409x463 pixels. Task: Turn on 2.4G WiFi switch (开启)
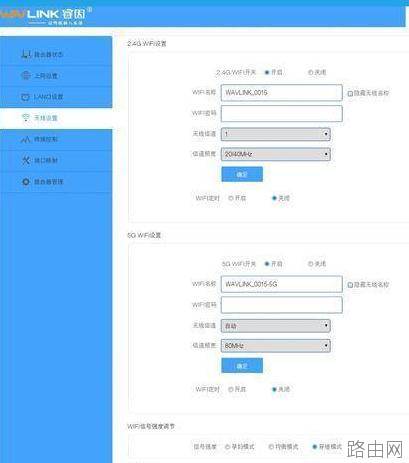[x=267, y=72]
